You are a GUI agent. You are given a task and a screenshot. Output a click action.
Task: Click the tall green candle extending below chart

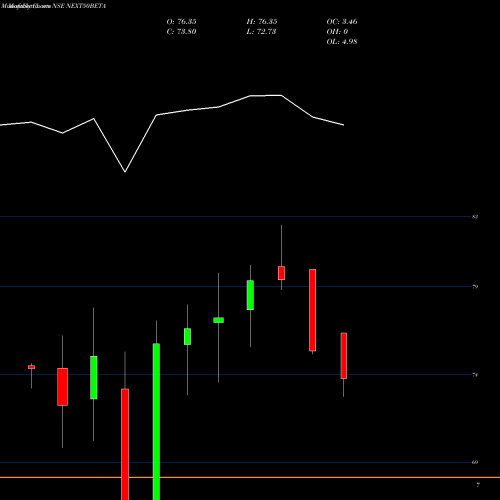[x=156, y=421]
